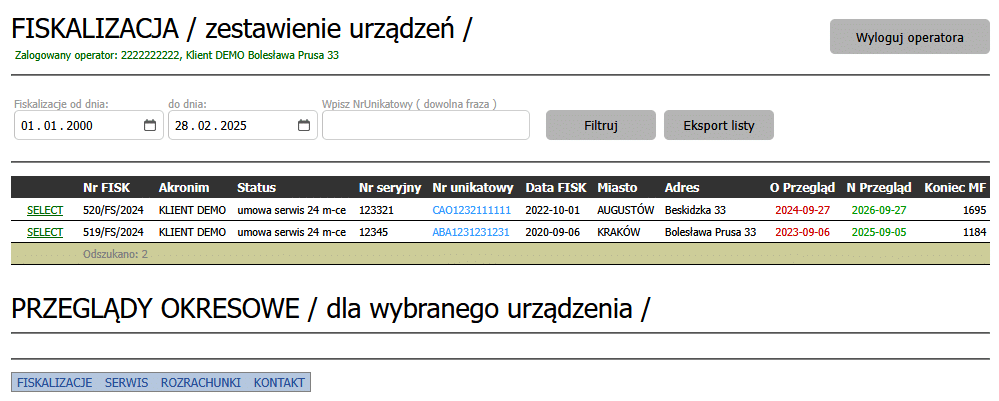Click address Beskidzka 33

(695, 210)
